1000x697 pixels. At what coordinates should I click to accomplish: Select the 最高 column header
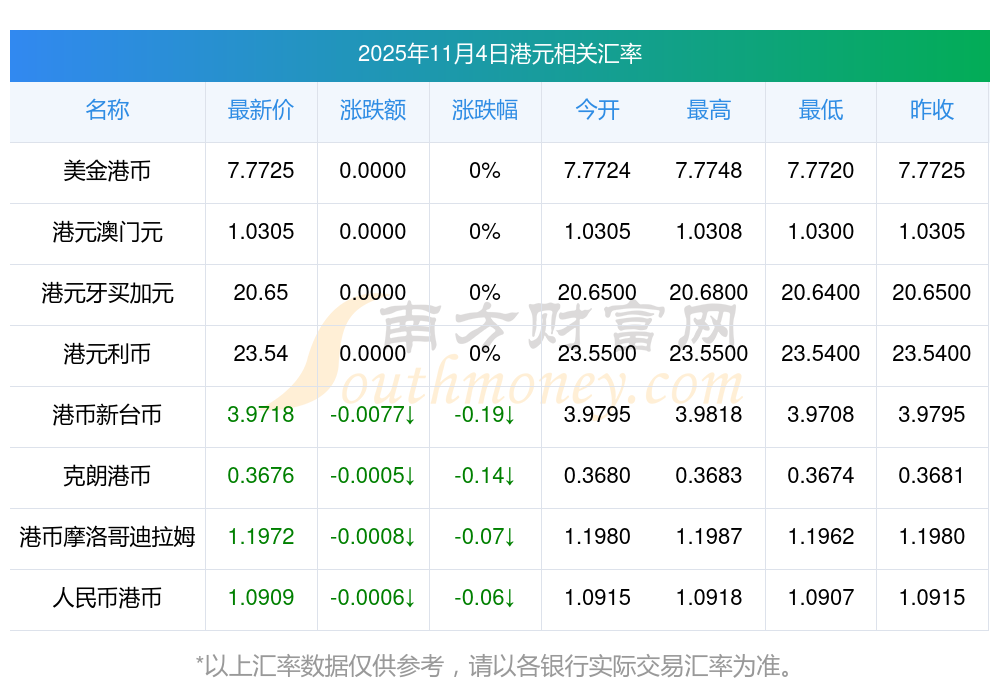point(709,110)
